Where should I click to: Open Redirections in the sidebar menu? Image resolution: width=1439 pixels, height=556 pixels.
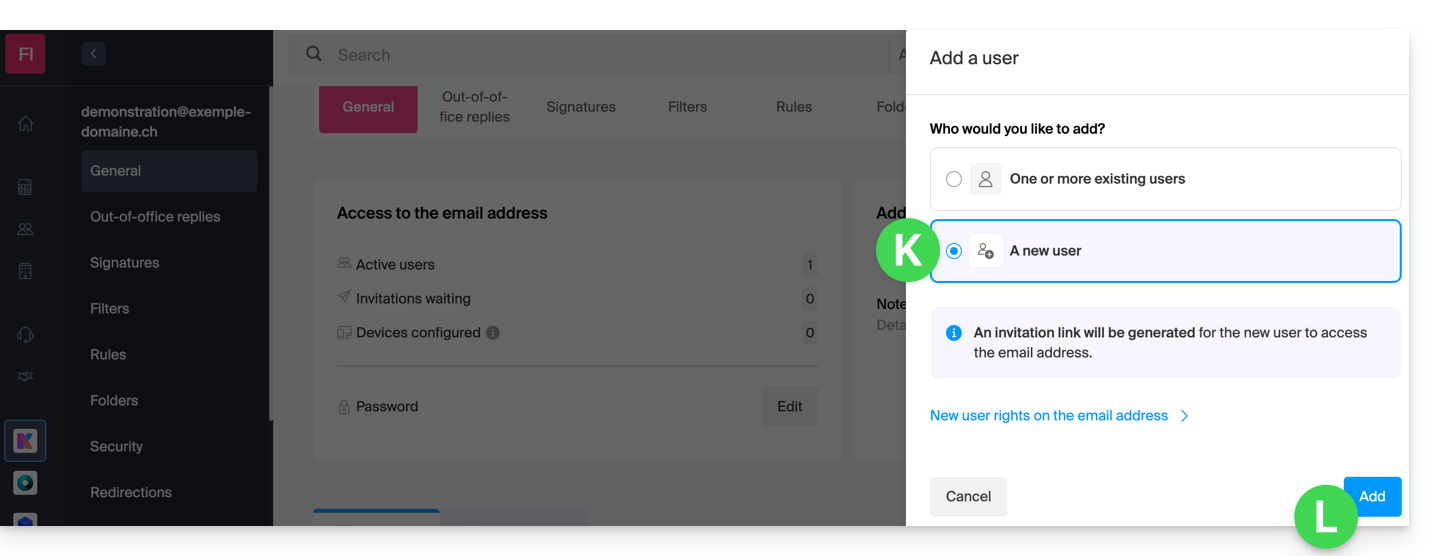click(131, 493)
